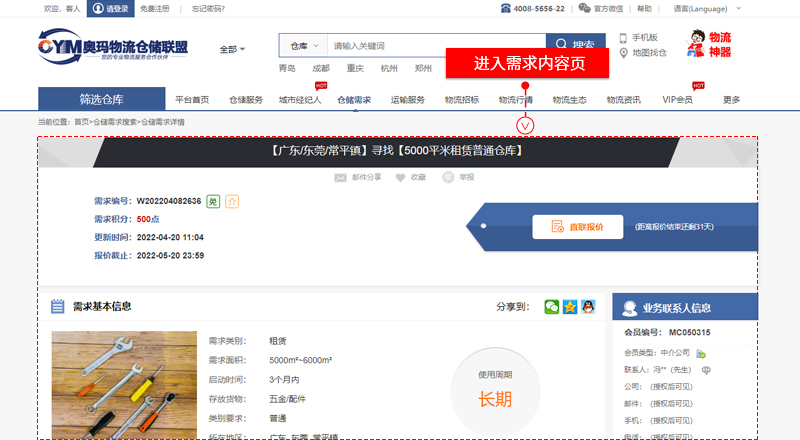Share to QQ penguin icon

[589, 307]
